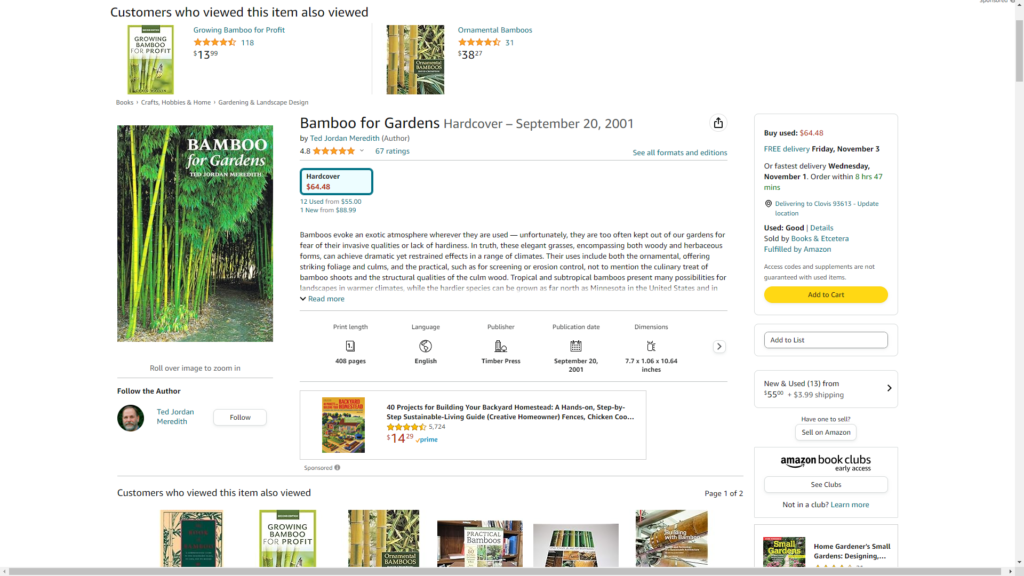Screen dimensions: 1024x576
Task: Open the Add to List dropdown
Action: (x=825, y=340)
